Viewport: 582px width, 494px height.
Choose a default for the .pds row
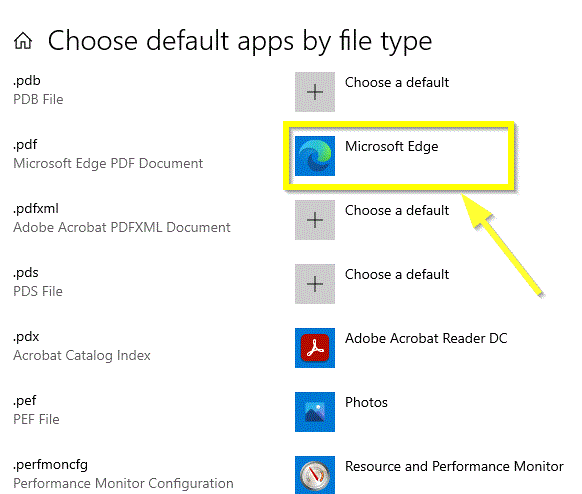397,274
